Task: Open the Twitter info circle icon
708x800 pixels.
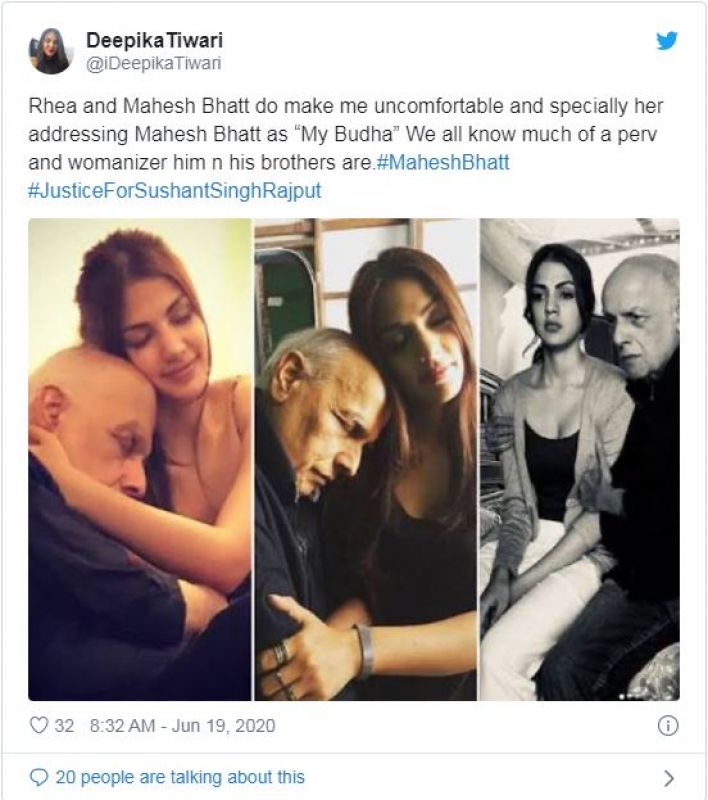Action: click(669, 725)
